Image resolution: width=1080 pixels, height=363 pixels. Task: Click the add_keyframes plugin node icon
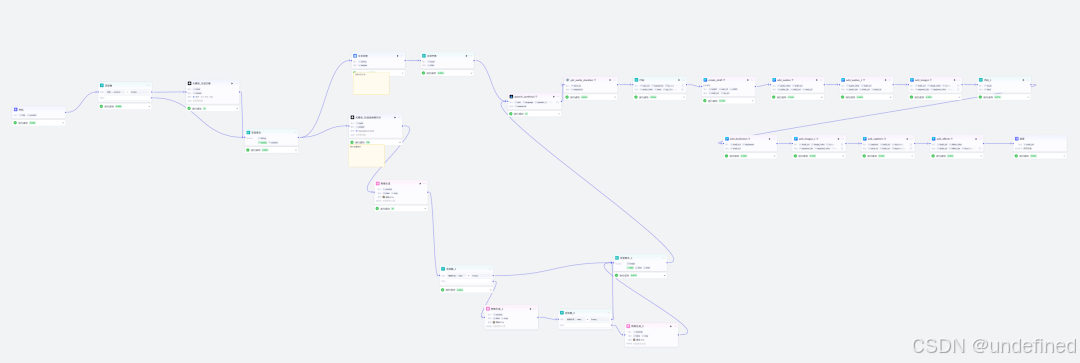[727, 138]
